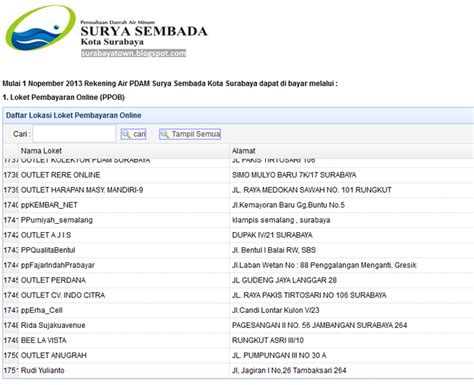The image size is (474, 385).
Task: Click address Jl. Bentul I Balai RW, SBS
Action: (x=274, y=250)
